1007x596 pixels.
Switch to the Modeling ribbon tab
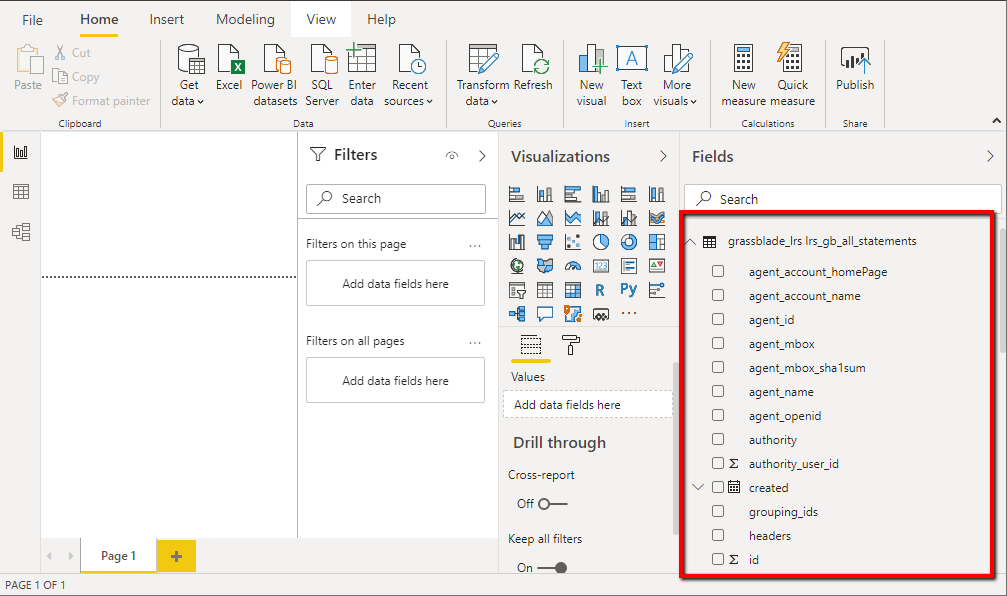pos(245,19)
